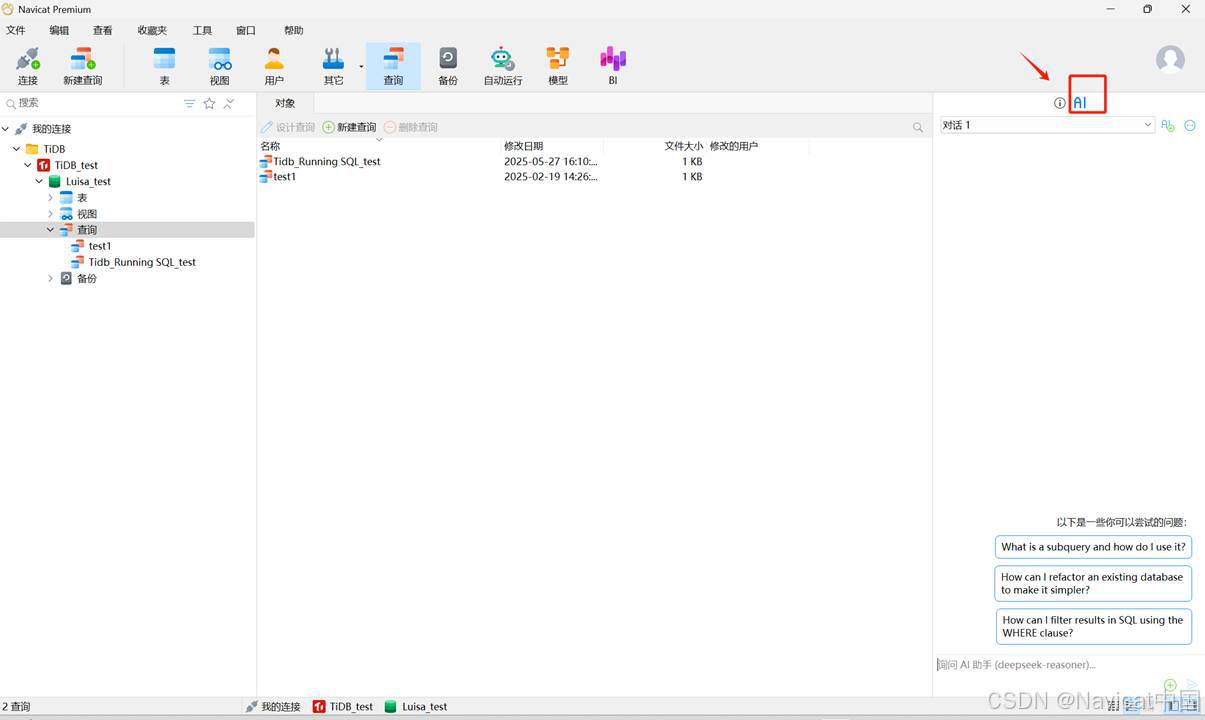This screenshot has width=1205, height=720.
Task: Collapse the TiDB folder node
Action: [17, 149]
